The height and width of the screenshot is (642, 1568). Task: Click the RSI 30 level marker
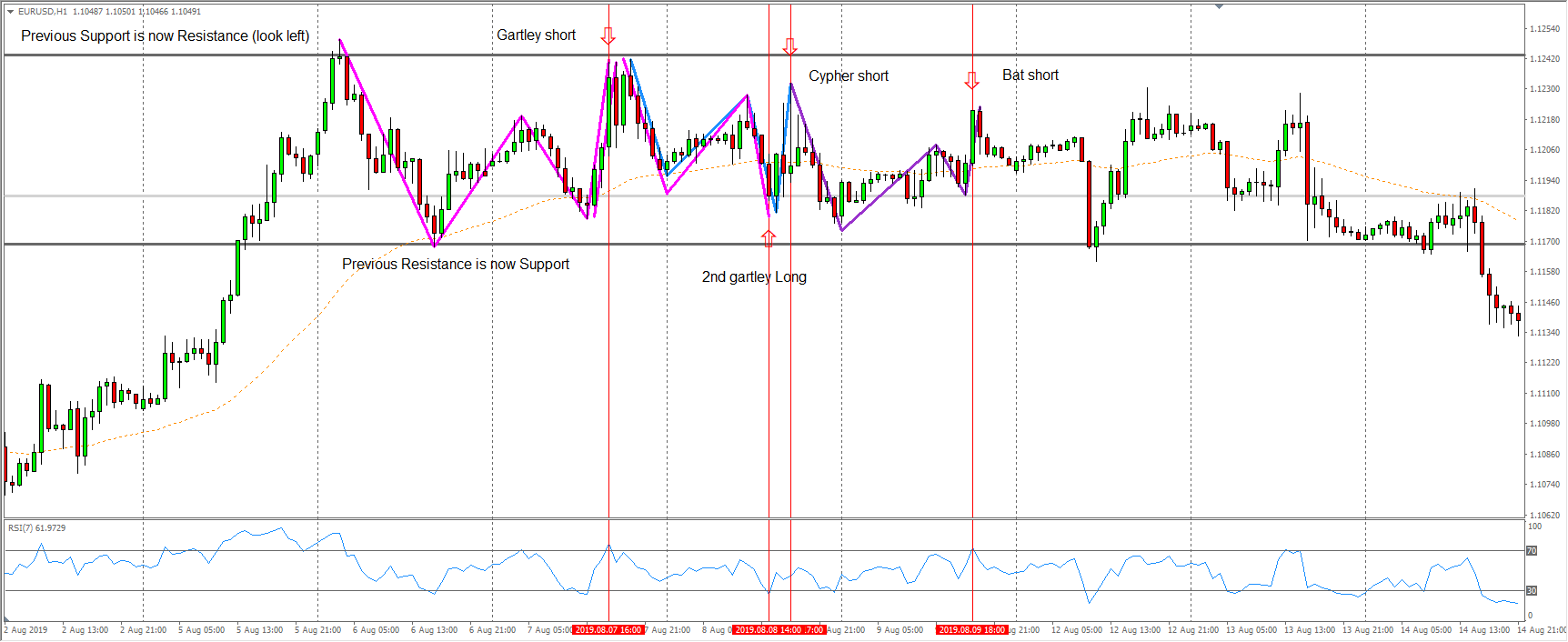point(1532,591)
